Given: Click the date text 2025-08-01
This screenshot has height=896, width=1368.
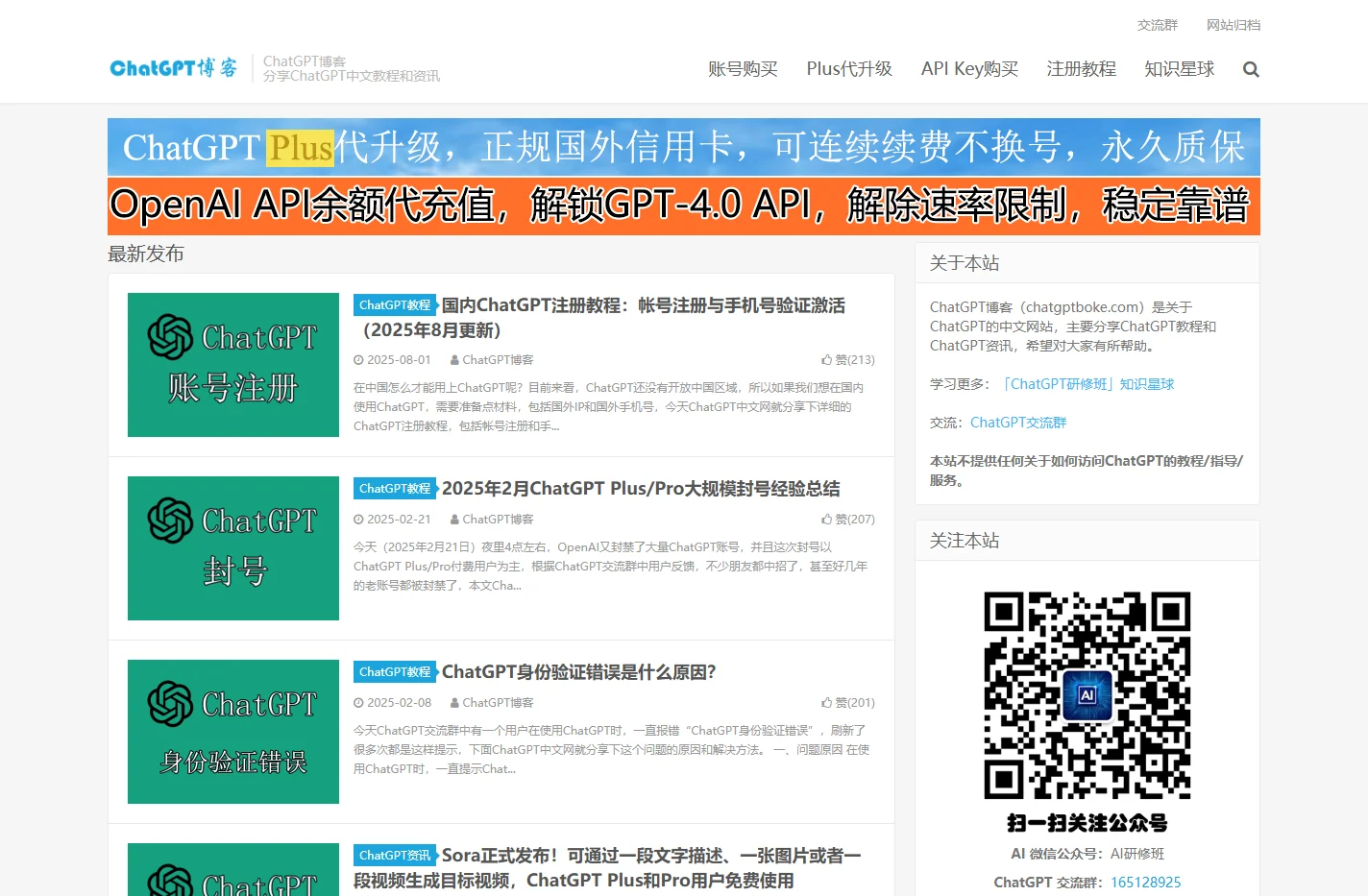Looking at the screenshot, I should 399,360.
